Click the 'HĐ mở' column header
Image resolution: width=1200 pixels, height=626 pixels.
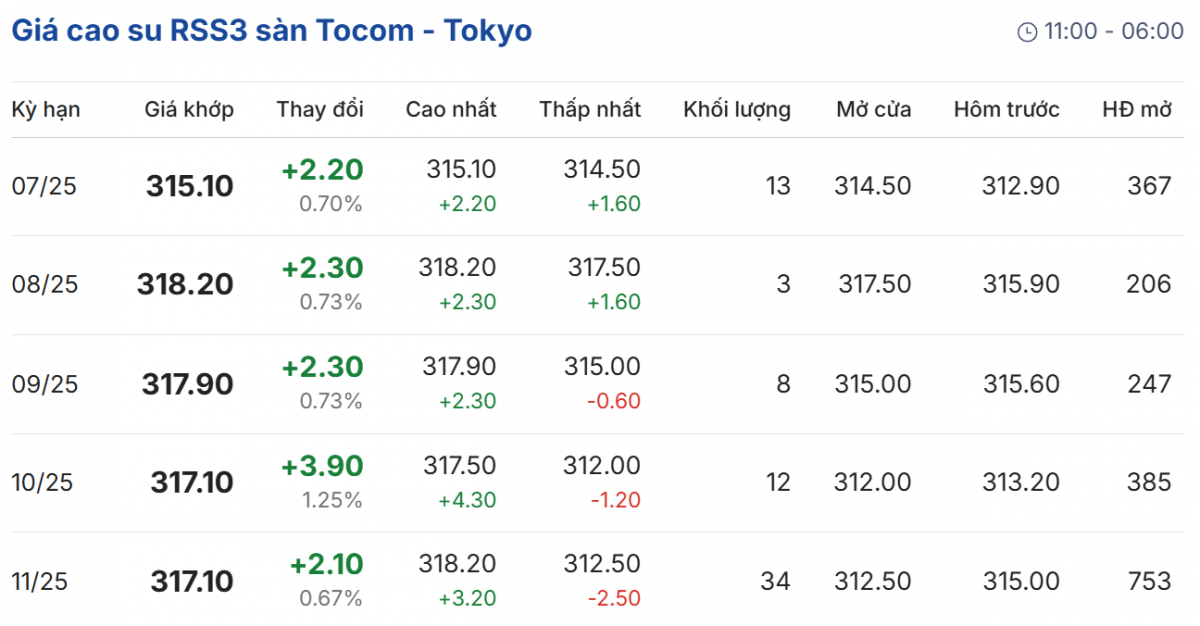1136,110
